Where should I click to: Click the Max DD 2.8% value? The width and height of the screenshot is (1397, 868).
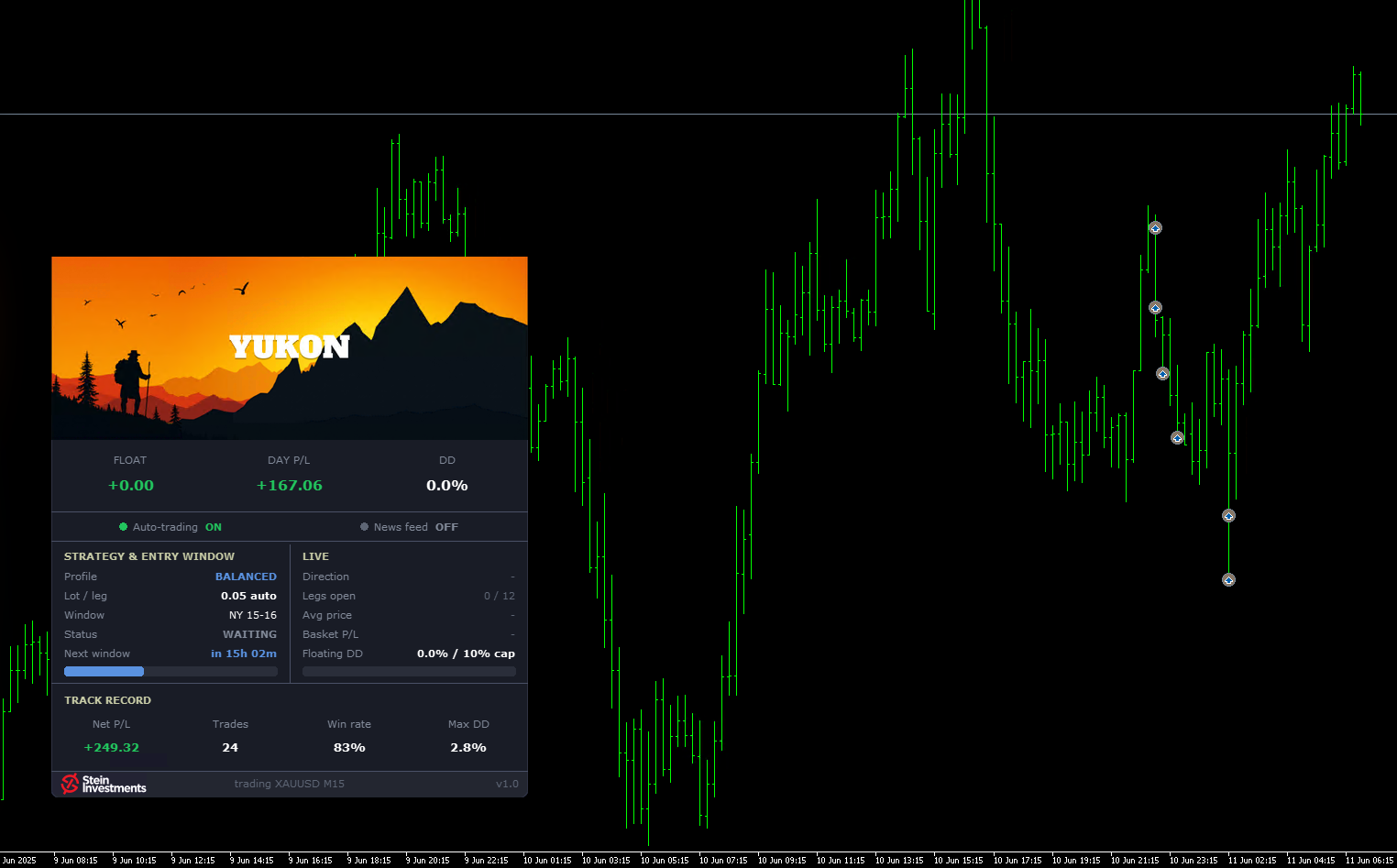pyautogui.click(x=468, y=748)
